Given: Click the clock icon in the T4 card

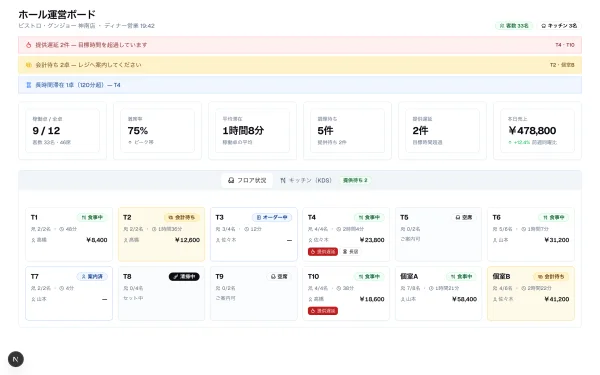Looking at the screenshot, I should tap(339, 229).
